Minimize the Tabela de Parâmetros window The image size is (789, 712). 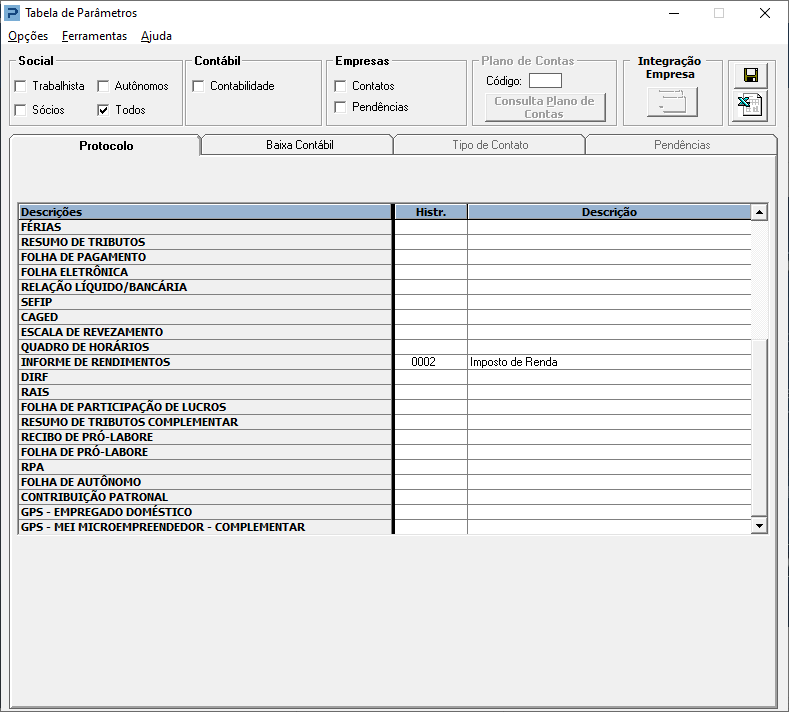pos(674,13)
